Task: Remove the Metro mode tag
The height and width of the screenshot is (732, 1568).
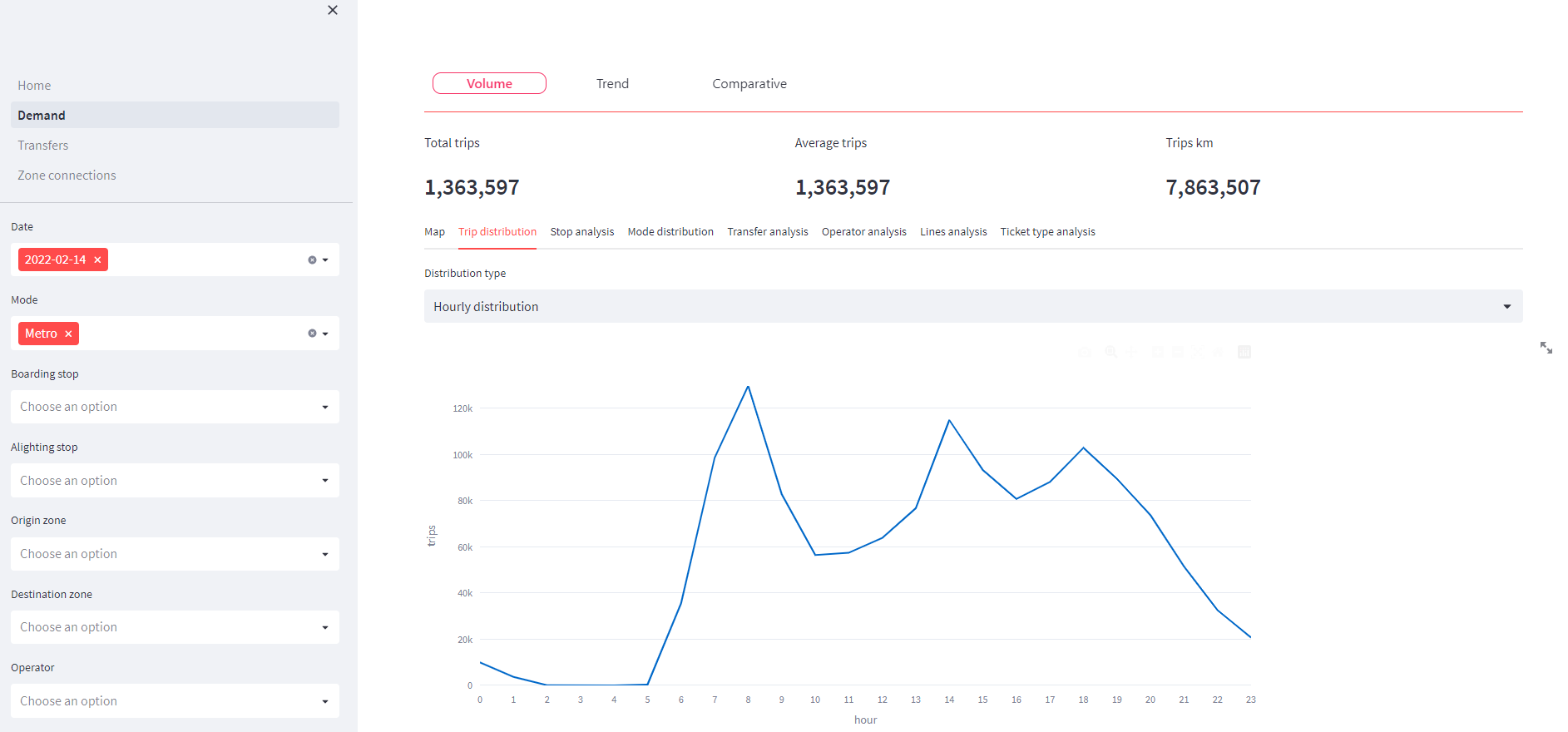Action: pos(68,334)
